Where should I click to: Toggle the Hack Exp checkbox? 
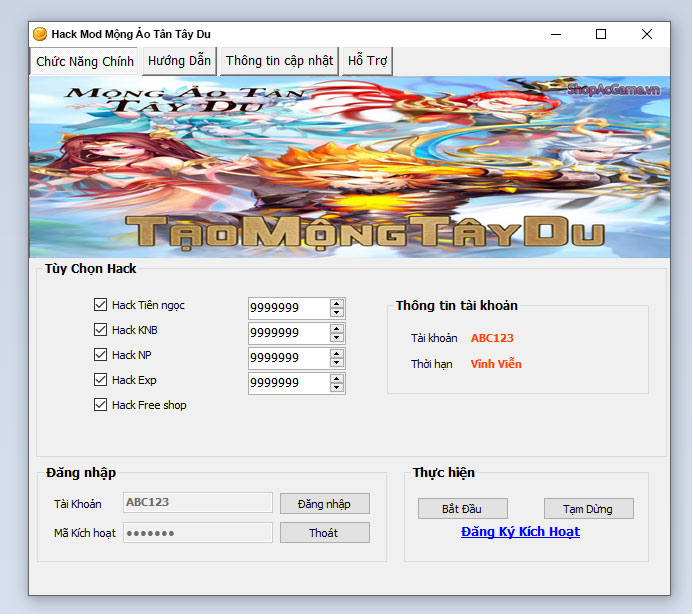pos(100,380)
